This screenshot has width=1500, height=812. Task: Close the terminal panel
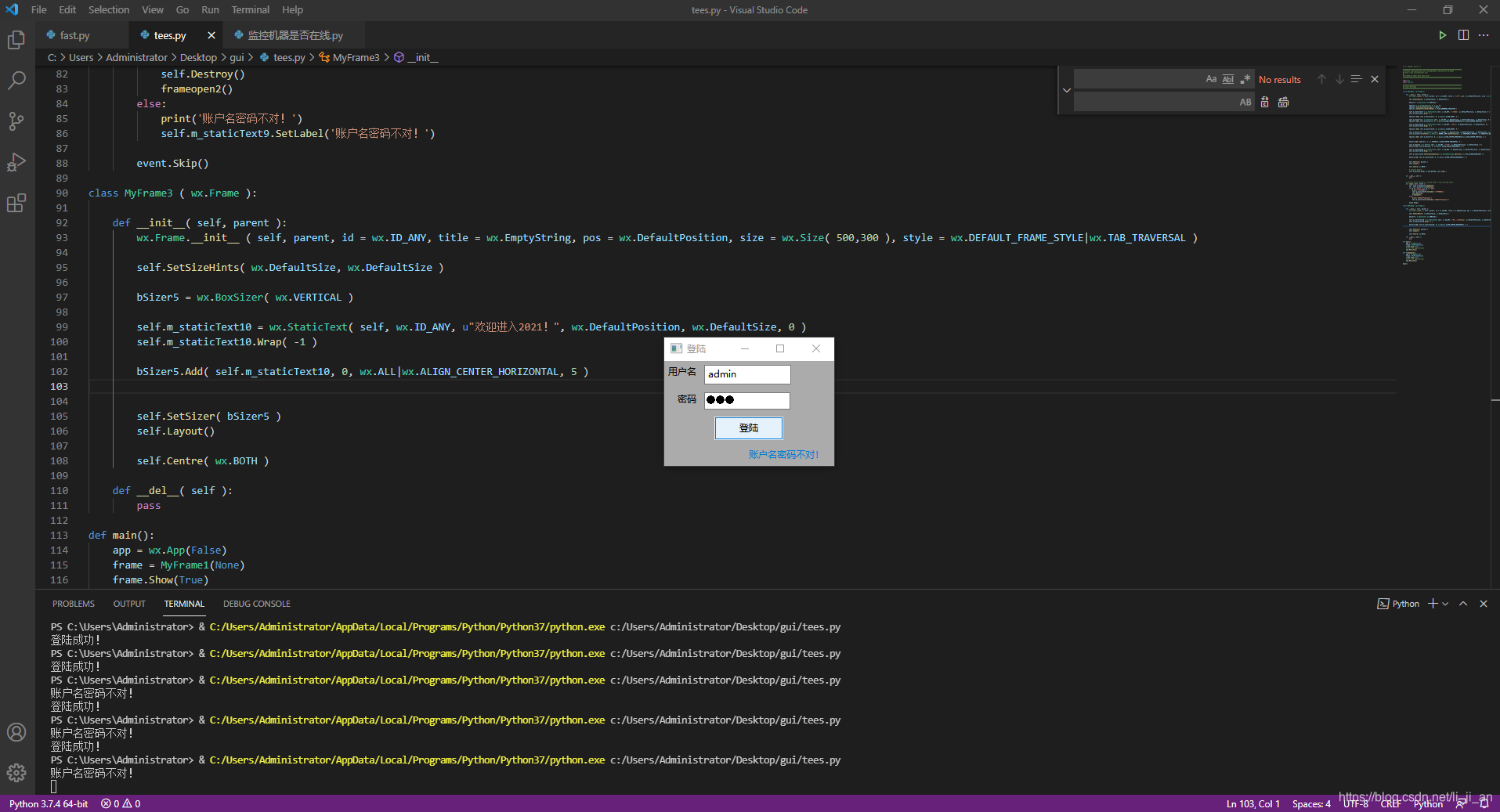click(x=1484, y=604)
